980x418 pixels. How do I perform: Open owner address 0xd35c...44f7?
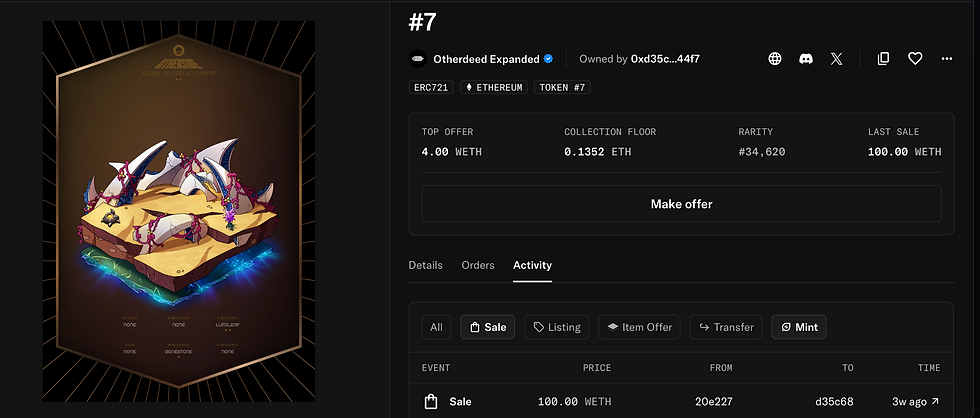tap(665, 59)
